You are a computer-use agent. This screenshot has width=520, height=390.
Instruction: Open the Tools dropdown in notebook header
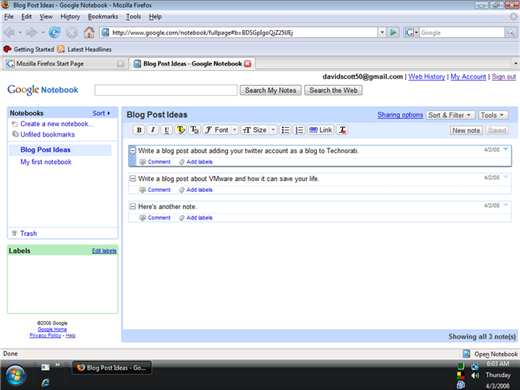pos(493,115)
